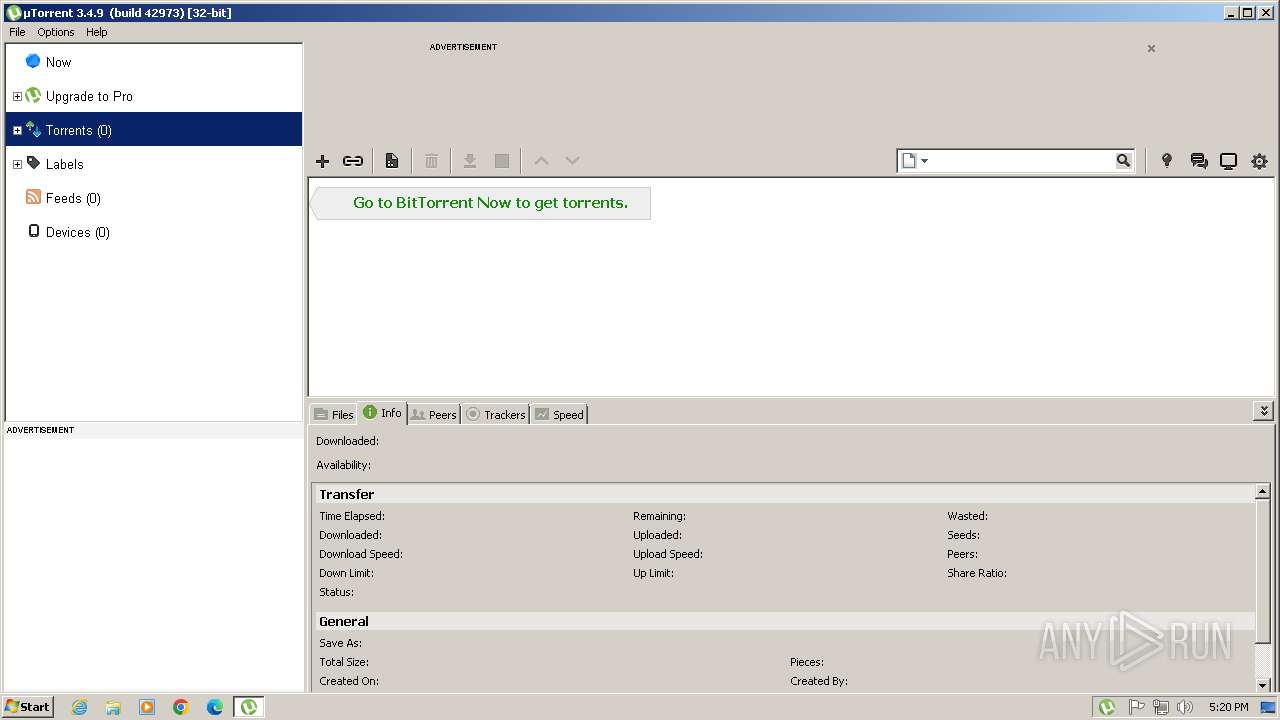Move torrent down the queue arrow
1280x720 pixels.
(x=572, y=161)
